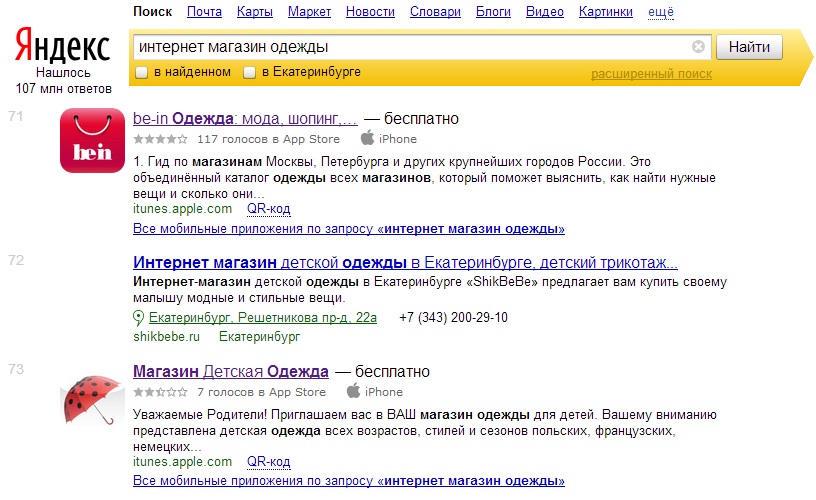Click result number 72
The width and height of the screenshot is (816, 500).
[x=16, y=260]
